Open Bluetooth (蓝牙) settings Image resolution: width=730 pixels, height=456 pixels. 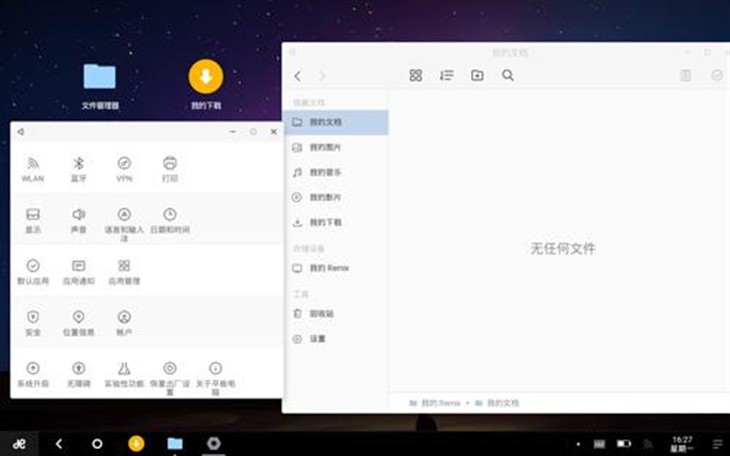[x=78, y=169]
